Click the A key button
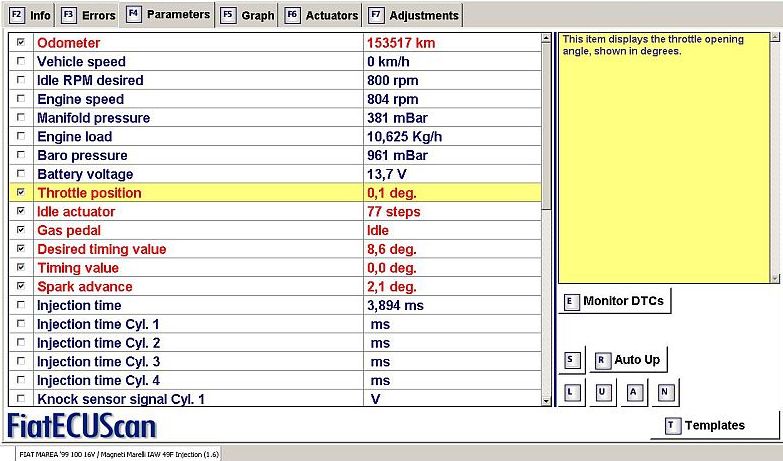The image size is (783, 461). point(634,392)
